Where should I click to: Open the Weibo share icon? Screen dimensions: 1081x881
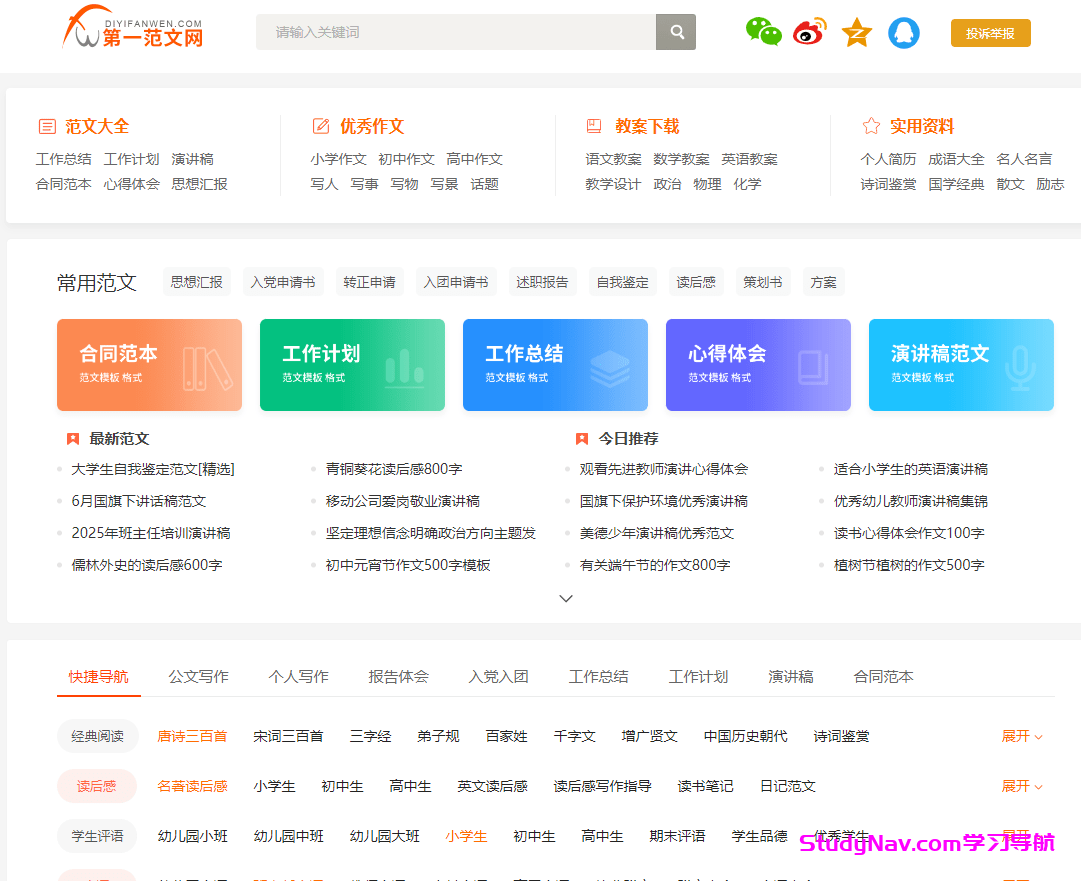click(809, 32)
